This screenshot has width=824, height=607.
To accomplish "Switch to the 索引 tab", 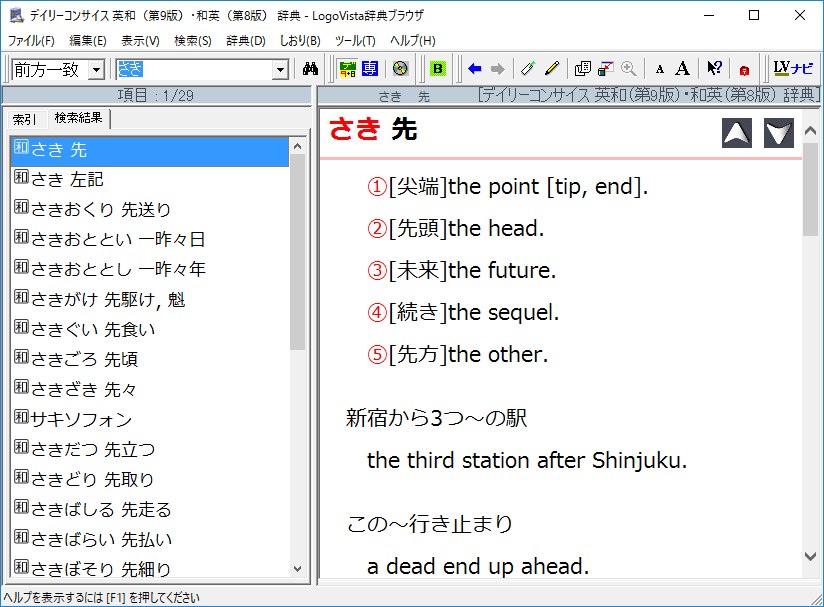I will [25, 119].
